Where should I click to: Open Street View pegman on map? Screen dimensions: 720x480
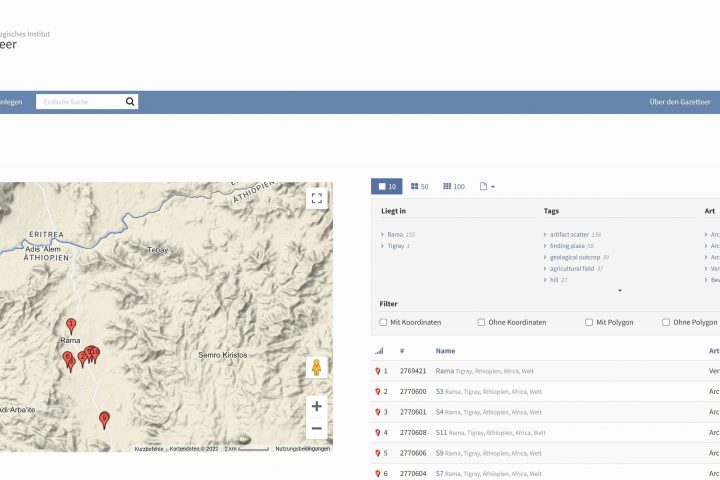(316, 367)
